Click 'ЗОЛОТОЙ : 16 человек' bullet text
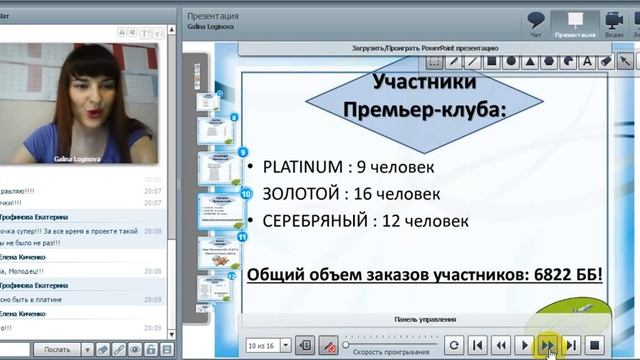Image resolution: width=640 pixels, height=360 pixels. point(351,194)
